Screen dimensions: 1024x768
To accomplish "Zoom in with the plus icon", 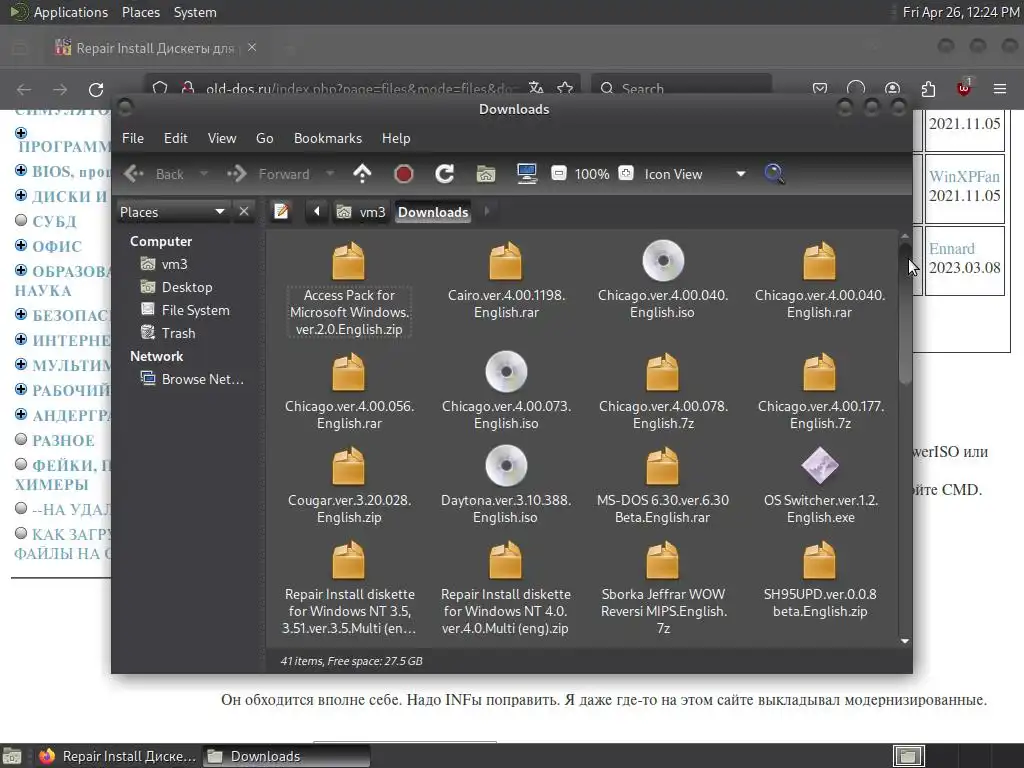I will [x=626, y=174].
